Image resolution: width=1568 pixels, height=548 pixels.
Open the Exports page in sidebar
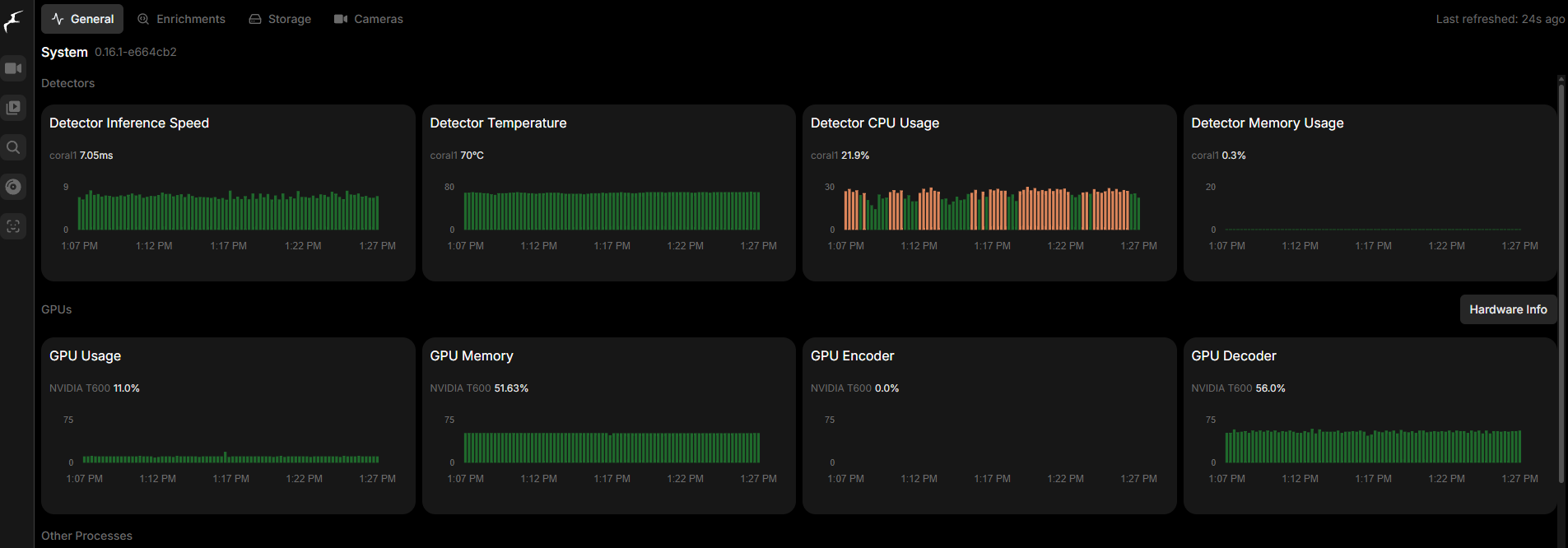point(13,187)
